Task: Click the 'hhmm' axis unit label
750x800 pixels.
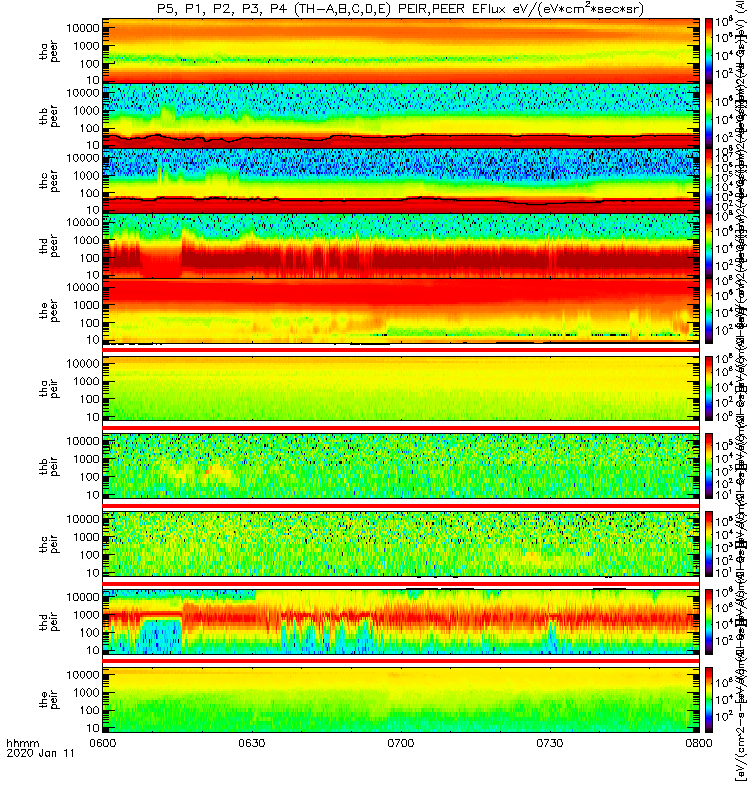Action: click(x=22, y=743)
